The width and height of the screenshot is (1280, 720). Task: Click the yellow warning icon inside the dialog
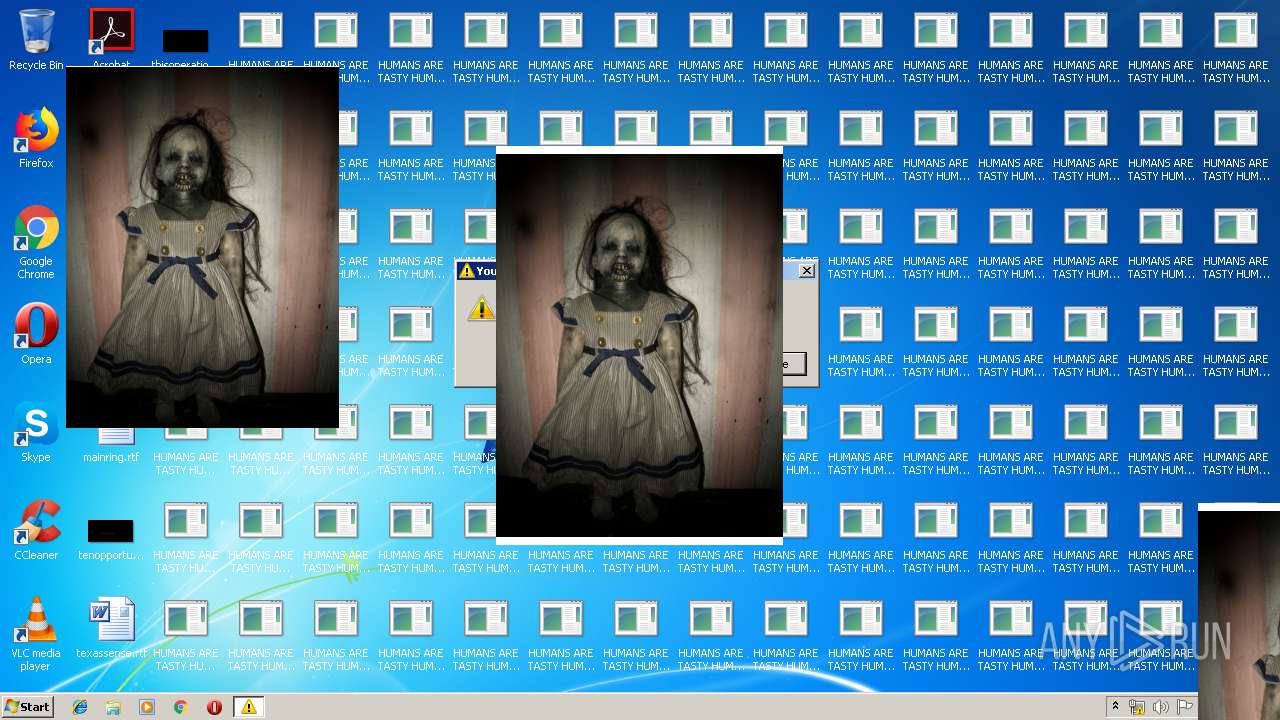(x=481, y=308)
